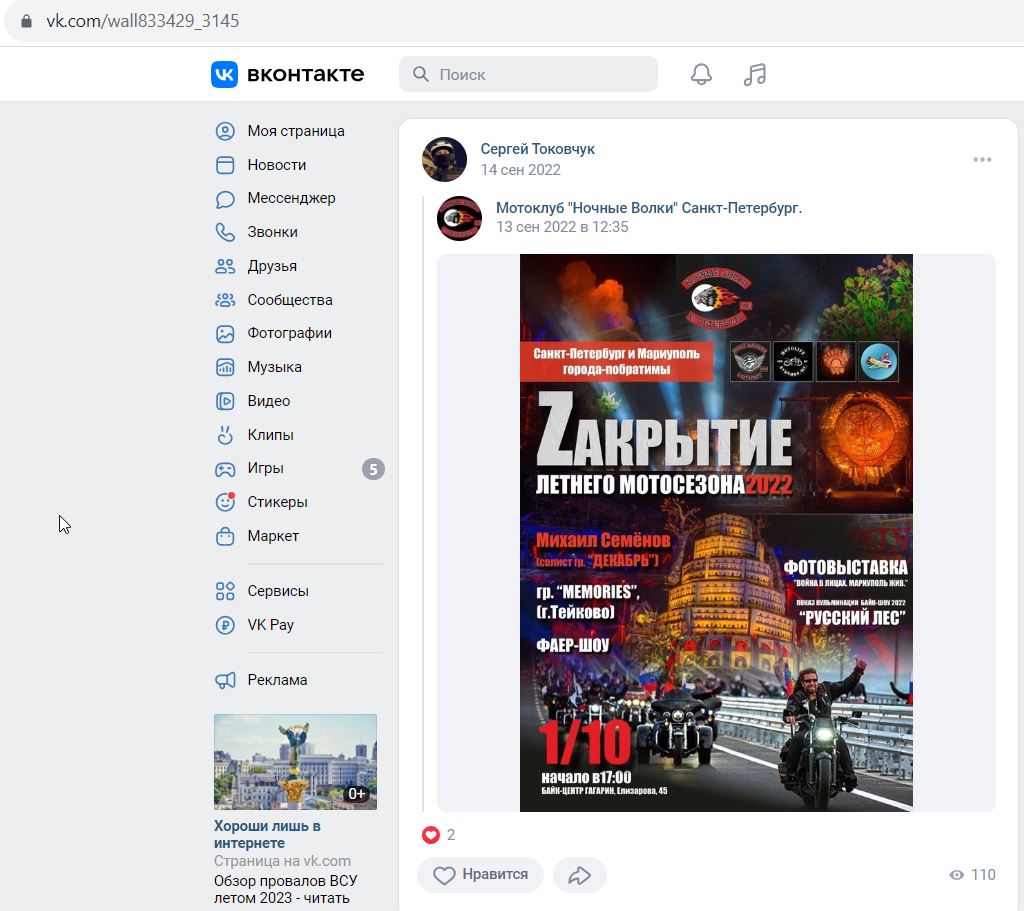
Task: Open post options three-dot menu
Action: pos(982,160)
